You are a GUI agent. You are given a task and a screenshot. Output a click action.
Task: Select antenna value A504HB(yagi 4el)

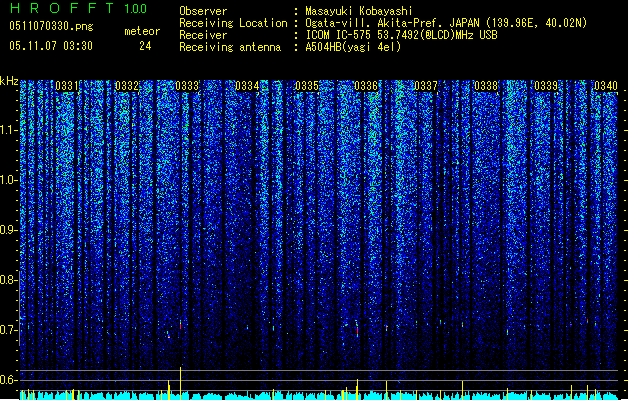click(x=353, y=47)
